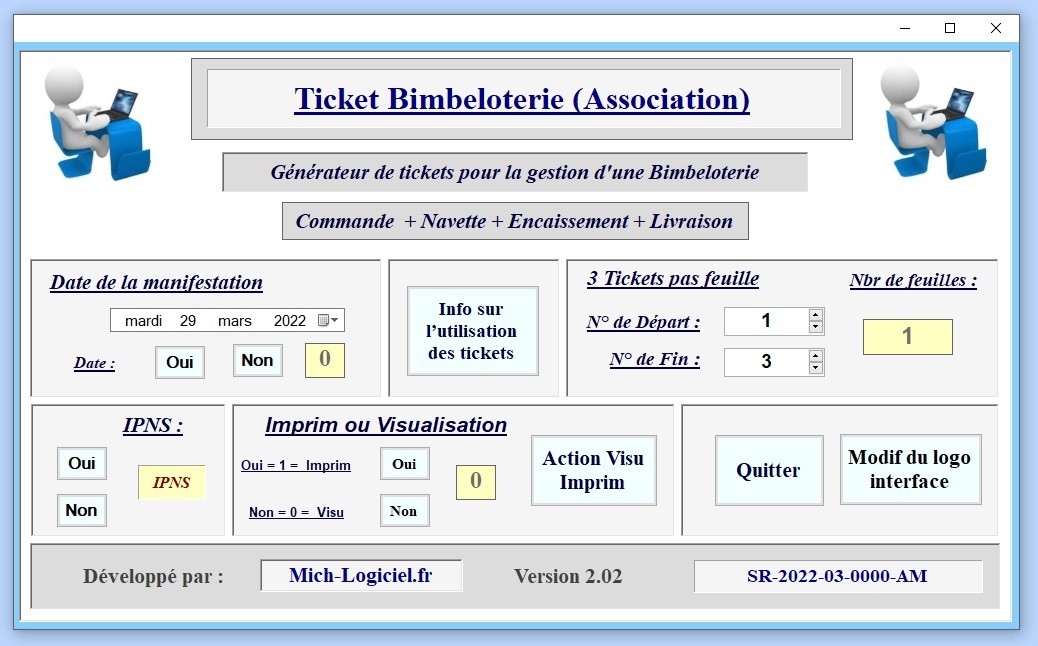Decrease the N° de Départ value
Viewport: 1038px width, 646px height.
[816, 327]
